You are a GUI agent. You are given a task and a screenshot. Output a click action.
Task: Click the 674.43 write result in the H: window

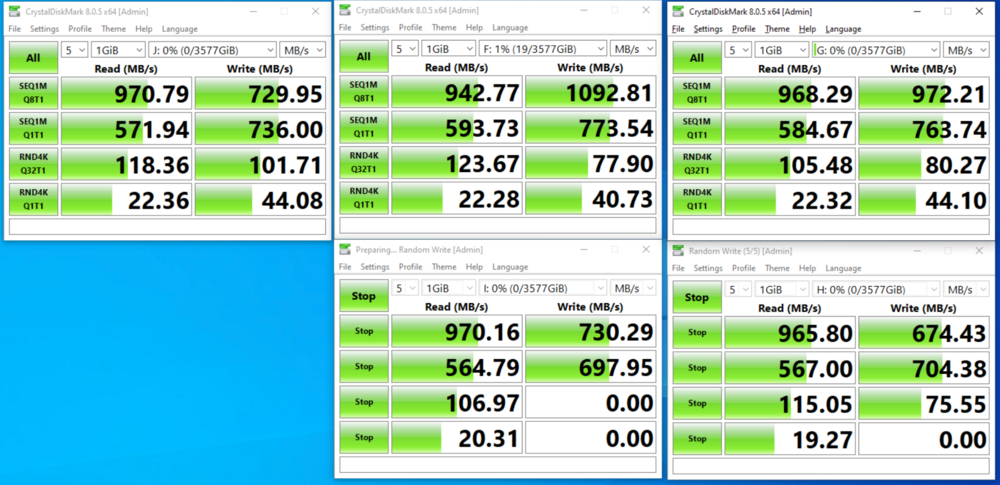click(924, 333)
